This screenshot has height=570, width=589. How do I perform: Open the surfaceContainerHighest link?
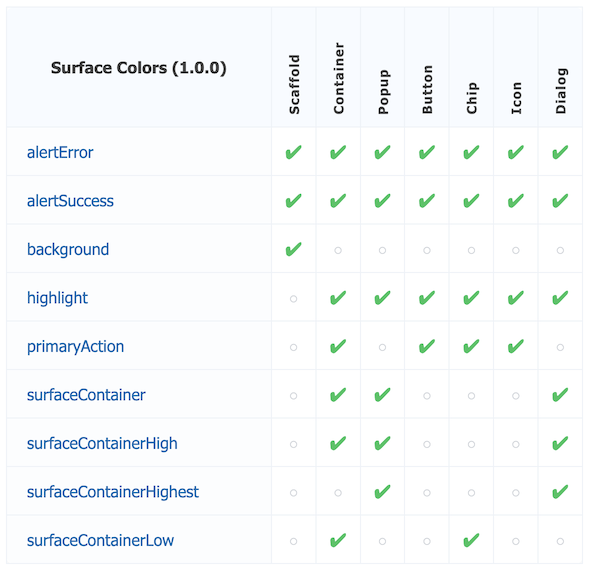click(x=113, y=492)
